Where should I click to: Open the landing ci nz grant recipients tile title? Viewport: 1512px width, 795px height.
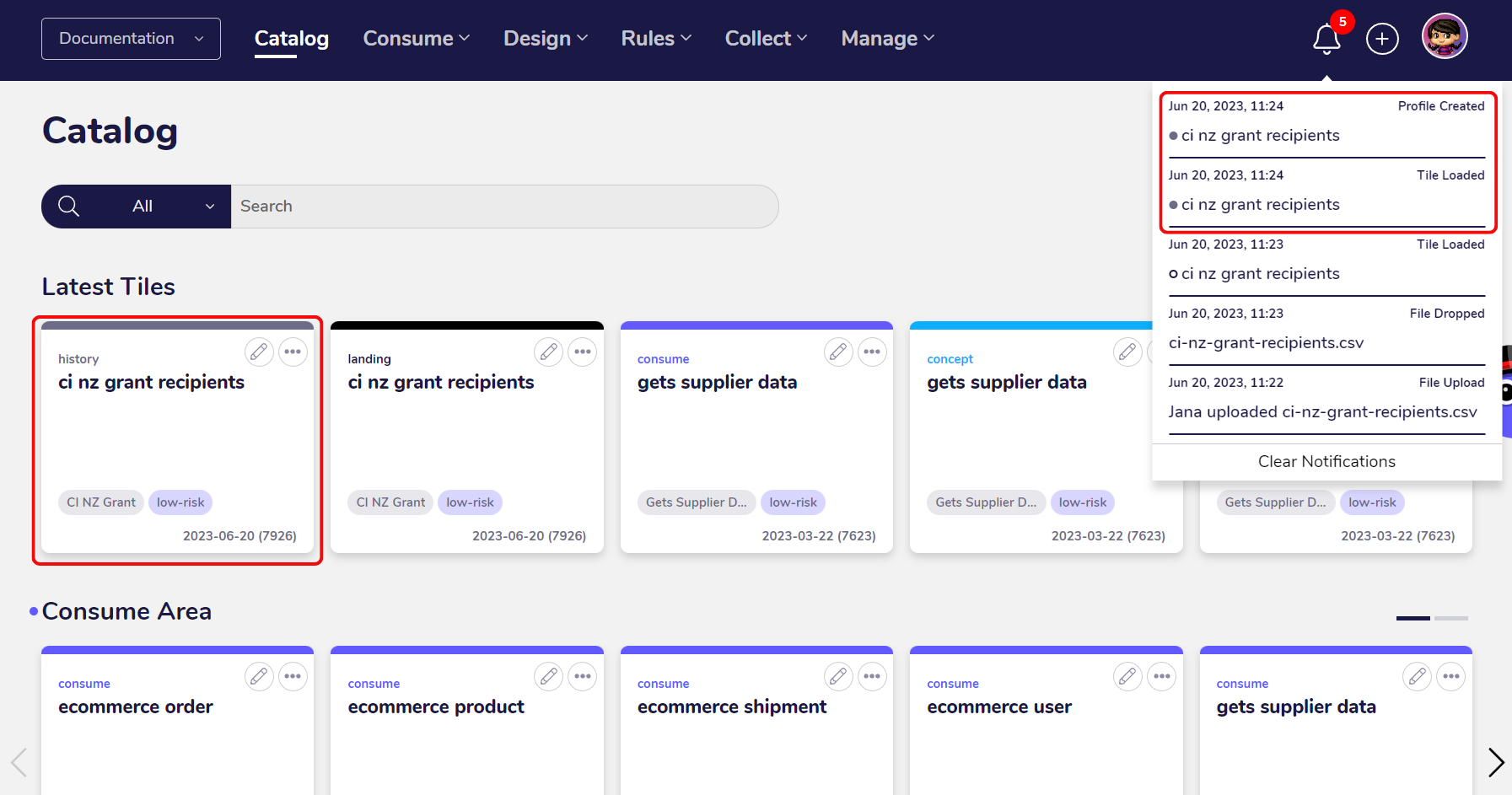point(441,383)
